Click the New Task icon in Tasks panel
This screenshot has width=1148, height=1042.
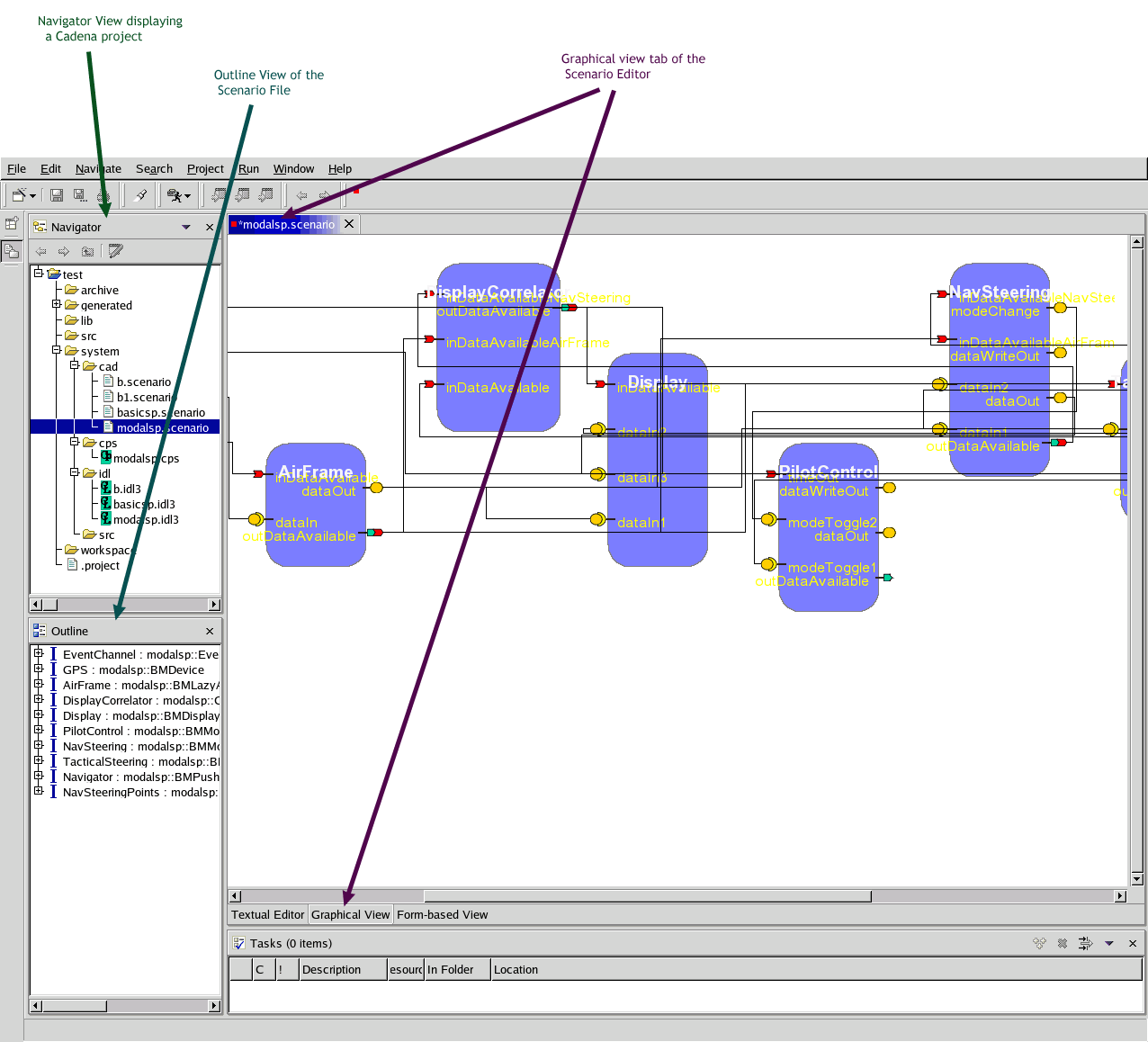(1040, 943)
